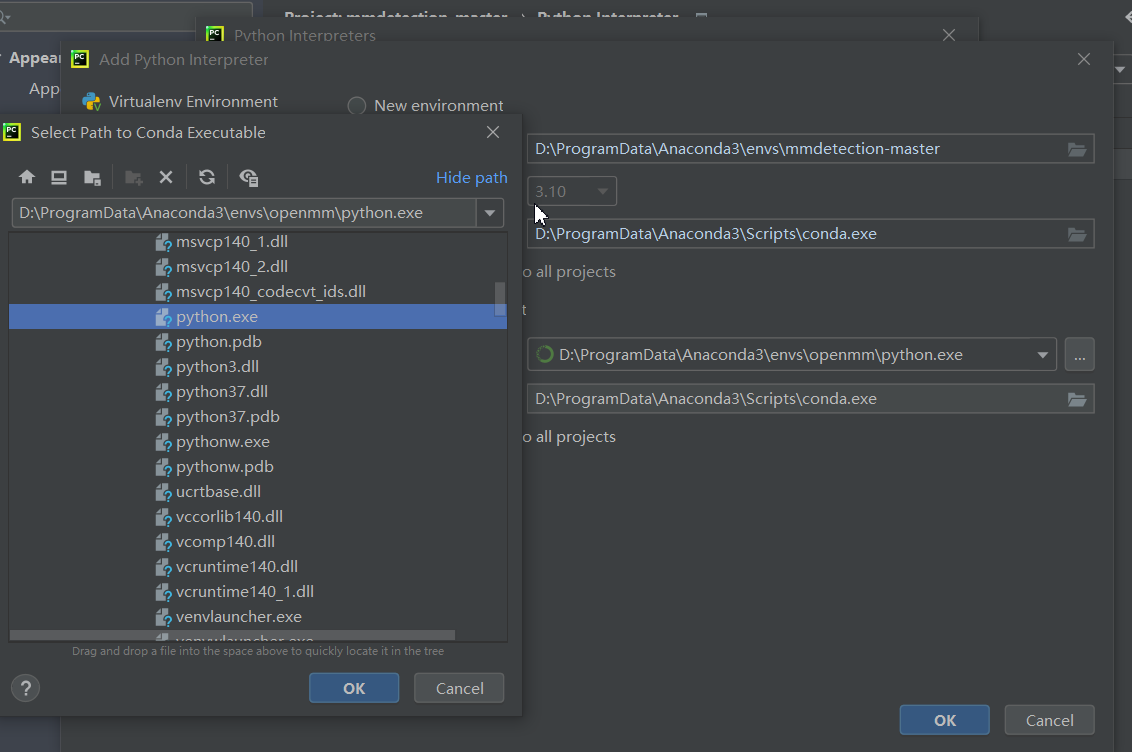
Task: Click the horizontal scrollbar of file tree
Action: 232,635
